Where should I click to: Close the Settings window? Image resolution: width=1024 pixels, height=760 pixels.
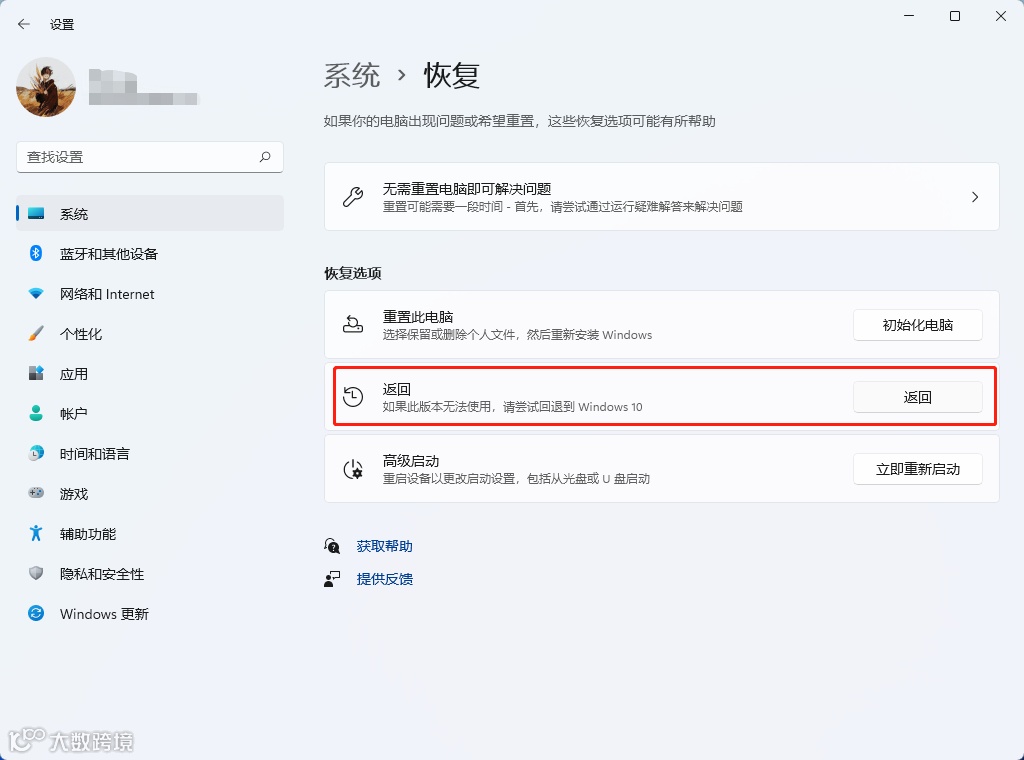tap(1000, 16)
